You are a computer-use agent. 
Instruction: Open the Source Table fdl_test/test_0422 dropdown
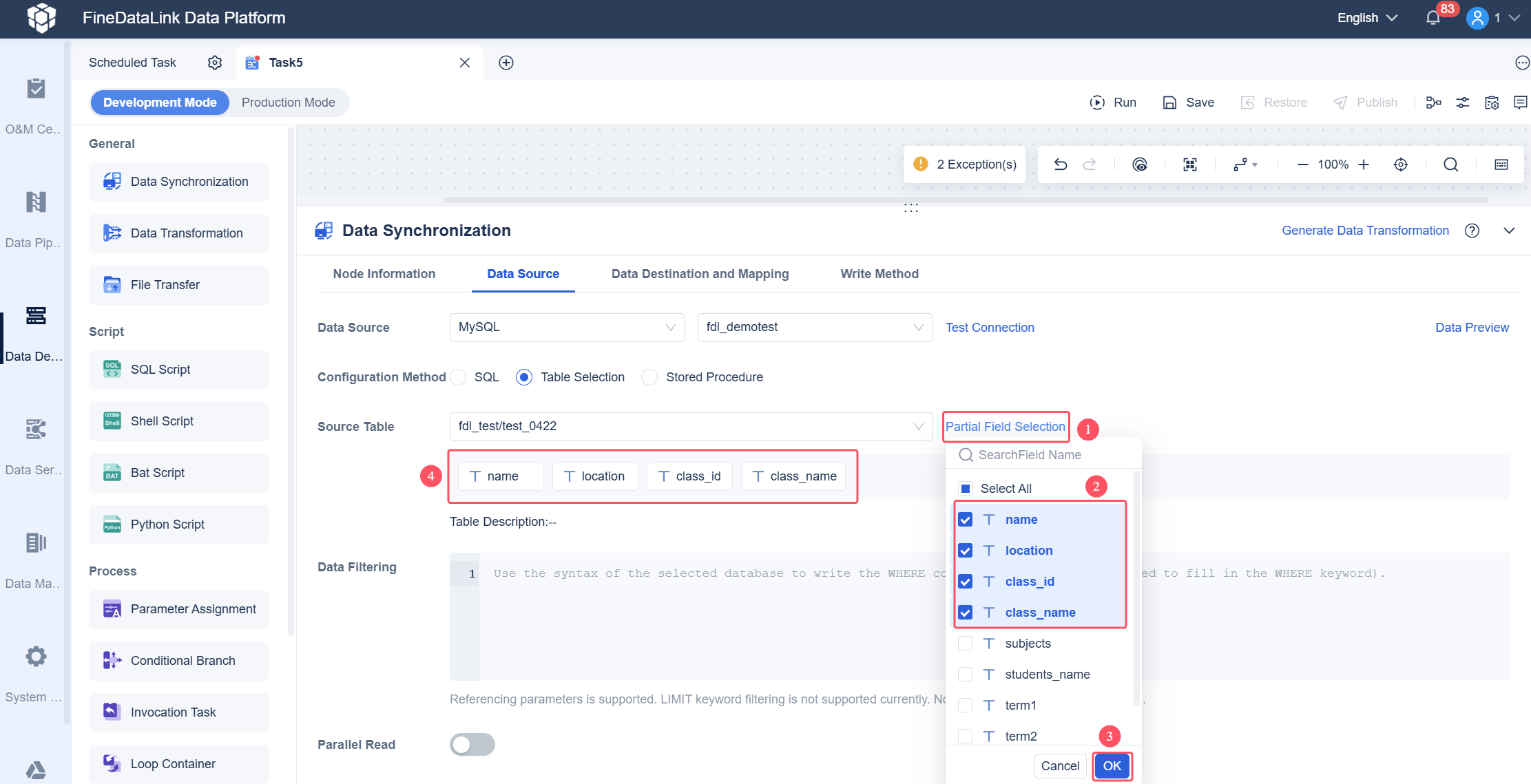tap(691, 427)
